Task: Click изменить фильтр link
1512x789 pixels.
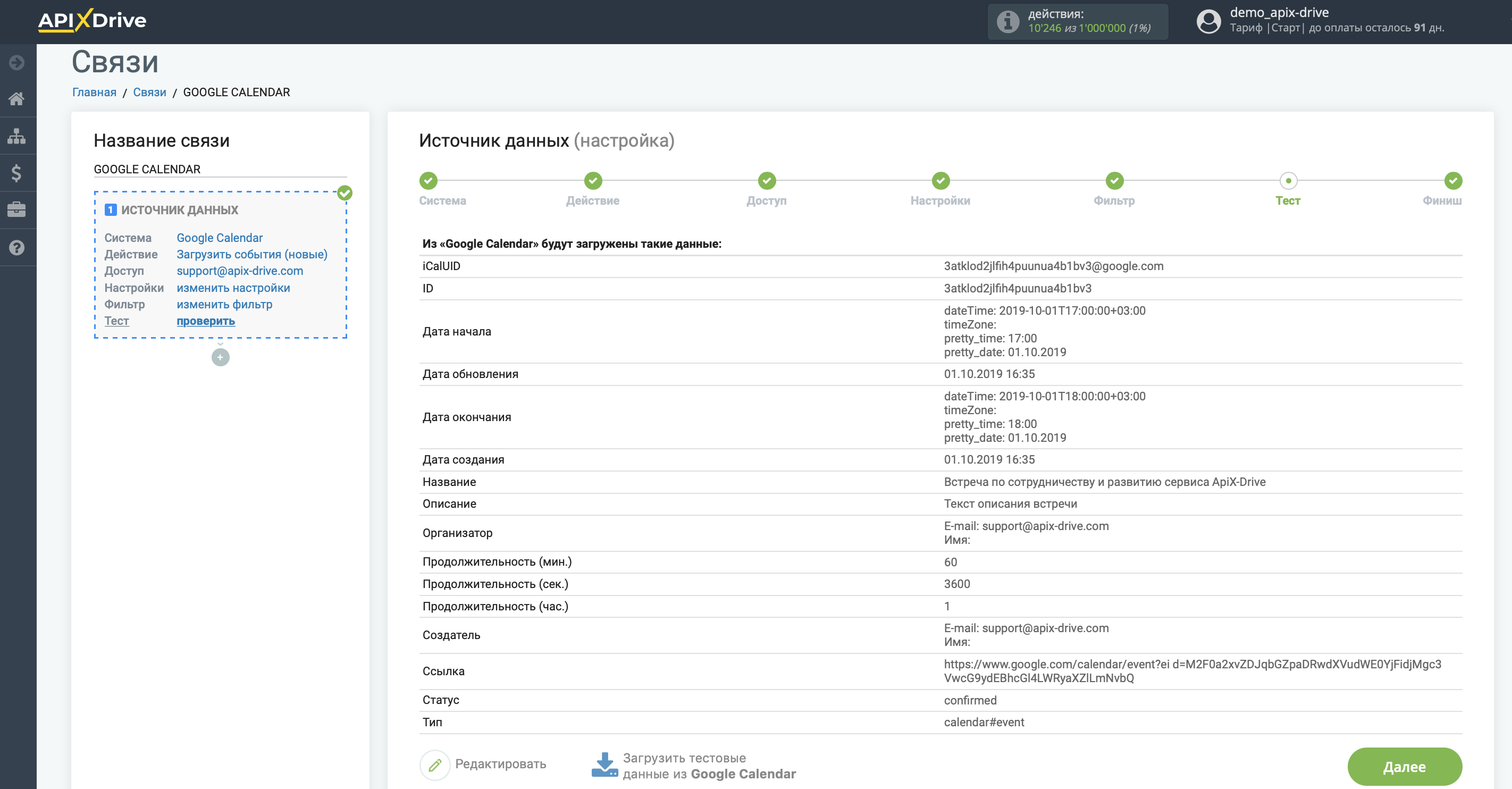Action: coord(224,304)
